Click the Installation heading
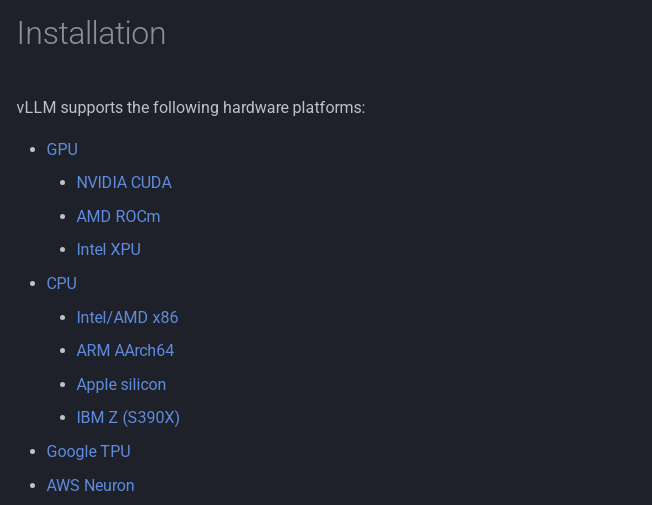The width and height of the screenshot is (652, 505). click(91, 33)
